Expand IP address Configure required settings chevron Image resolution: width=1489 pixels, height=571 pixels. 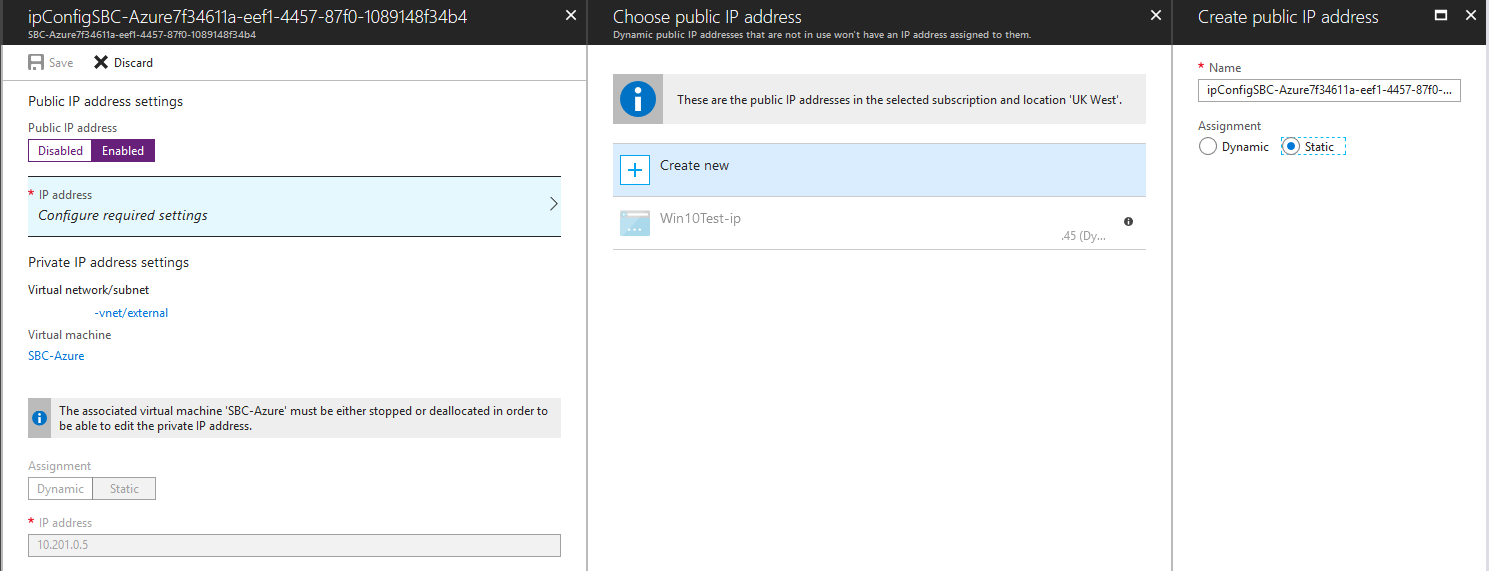click(554, 204)
